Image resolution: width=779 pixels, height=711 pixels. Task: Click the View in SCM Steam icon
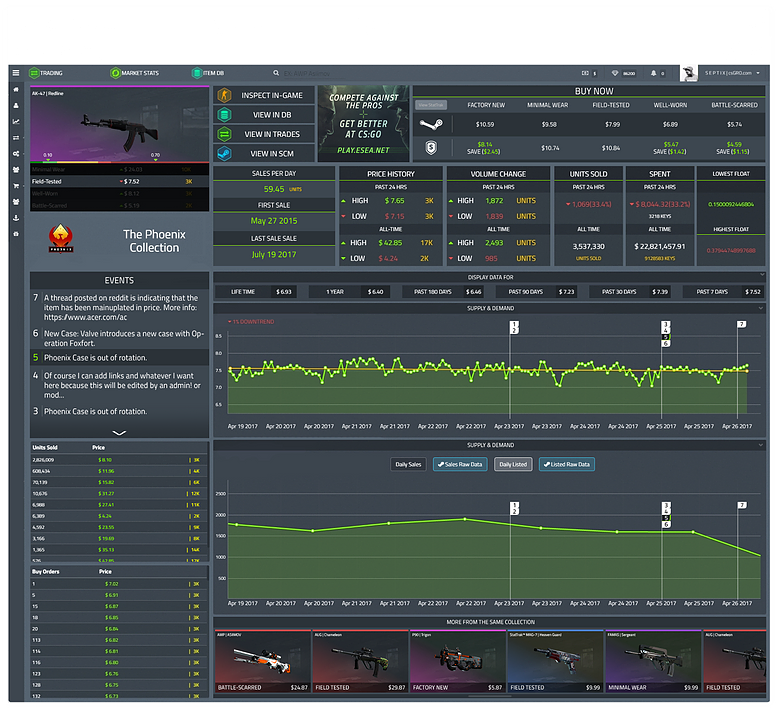click(x=225, y=154)
